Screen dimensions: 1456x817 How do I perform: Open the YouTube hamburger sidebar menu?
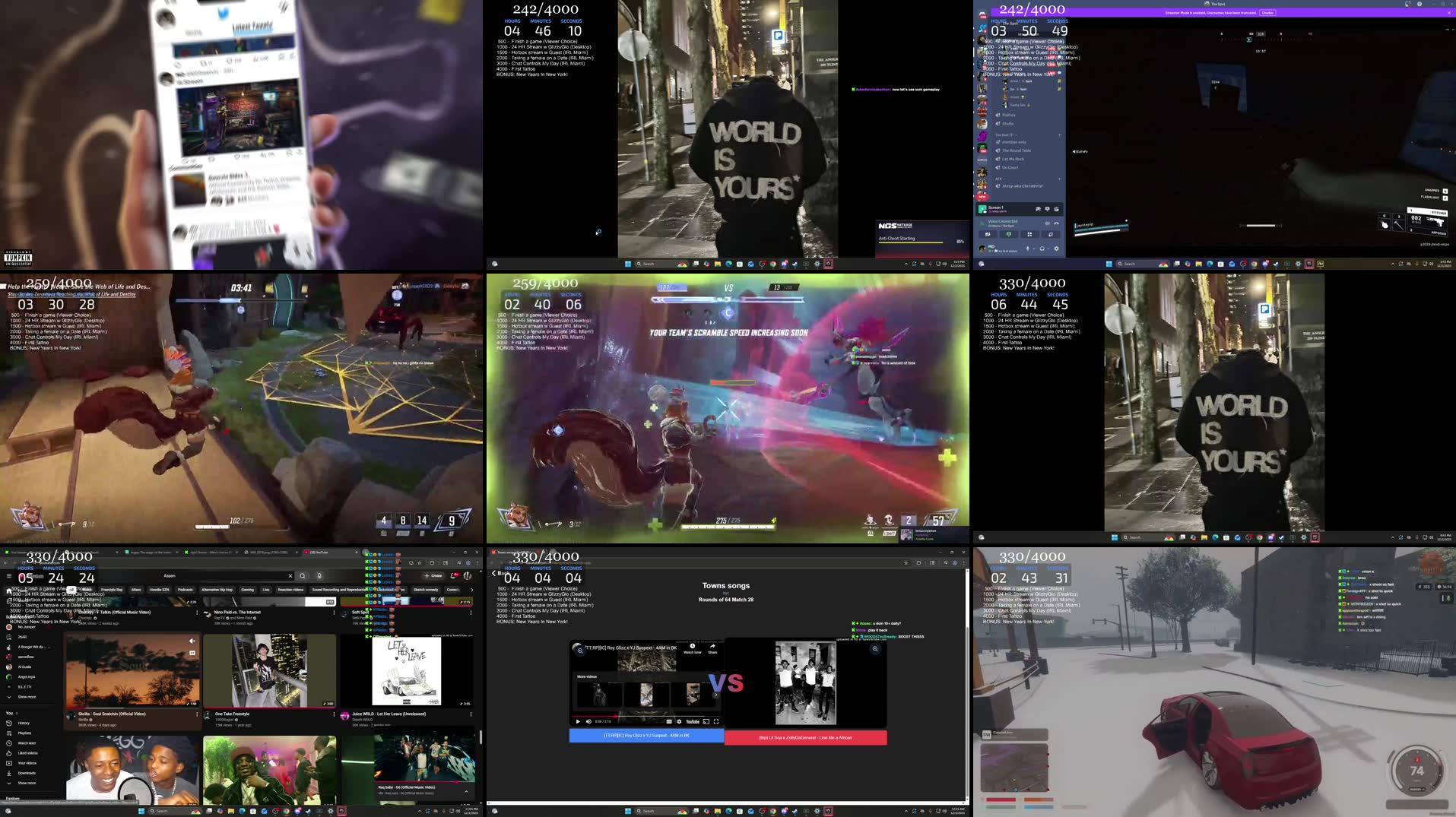click(x=9, y=576)
